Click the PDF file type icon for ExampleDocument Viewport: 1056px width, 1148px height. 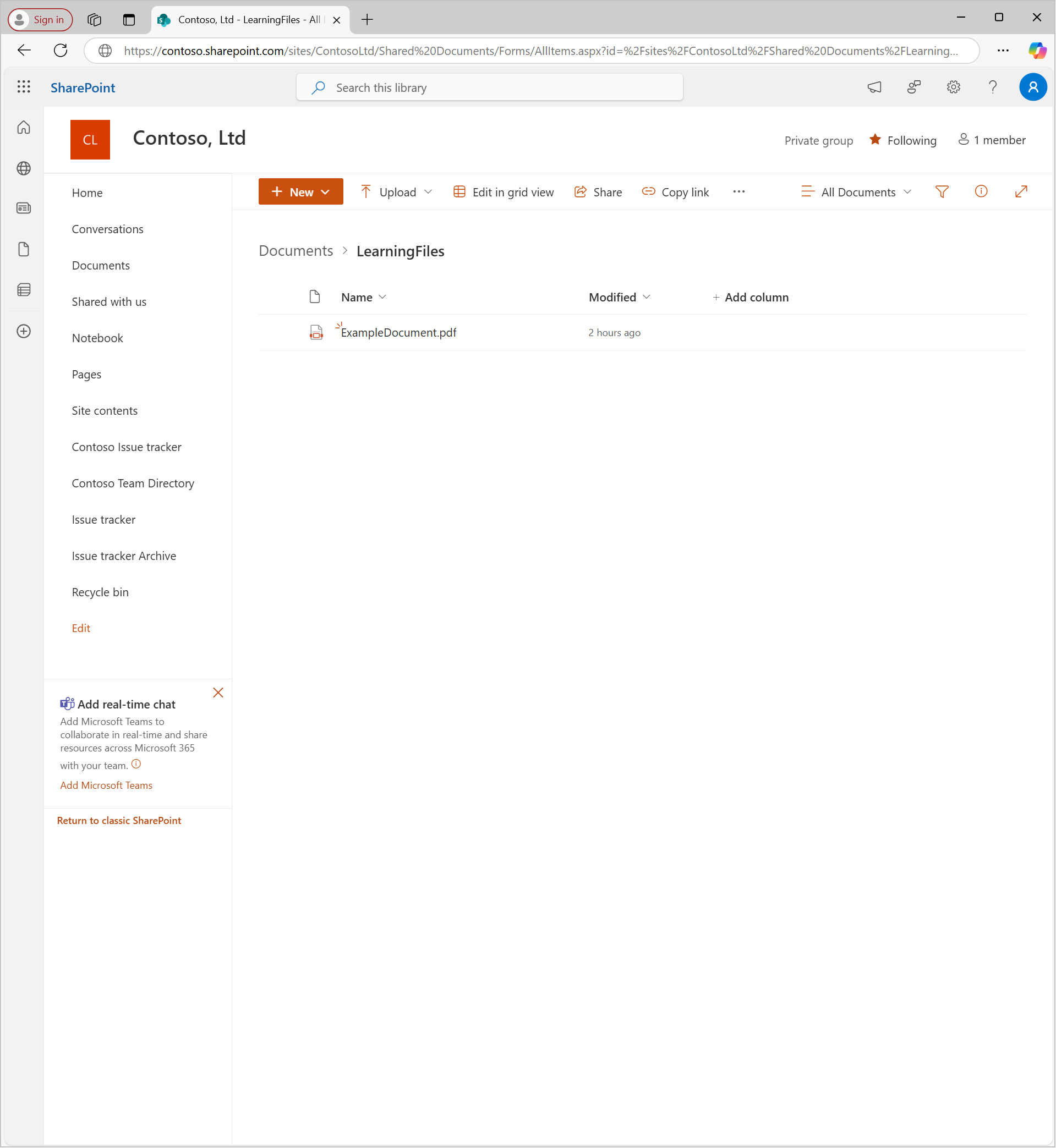click(x=316, y=332)
